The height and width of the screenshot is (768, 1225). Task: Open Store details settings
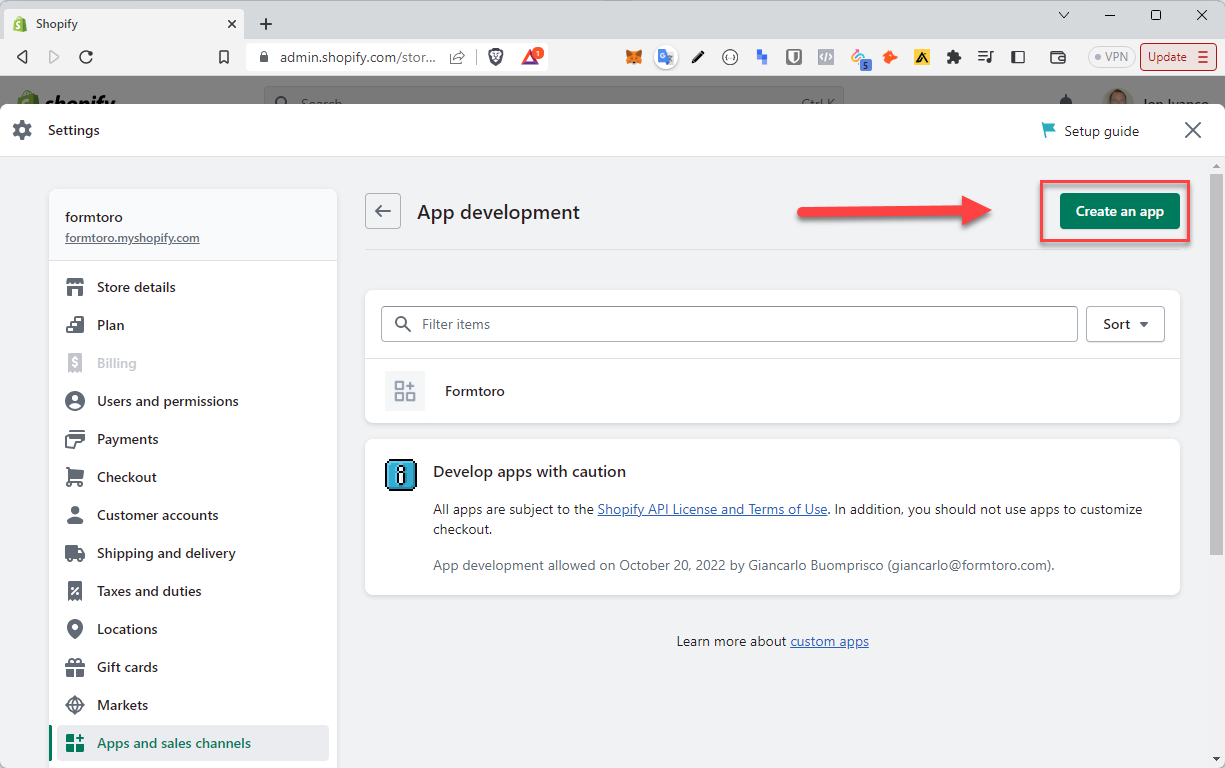(x=193, y=287)
